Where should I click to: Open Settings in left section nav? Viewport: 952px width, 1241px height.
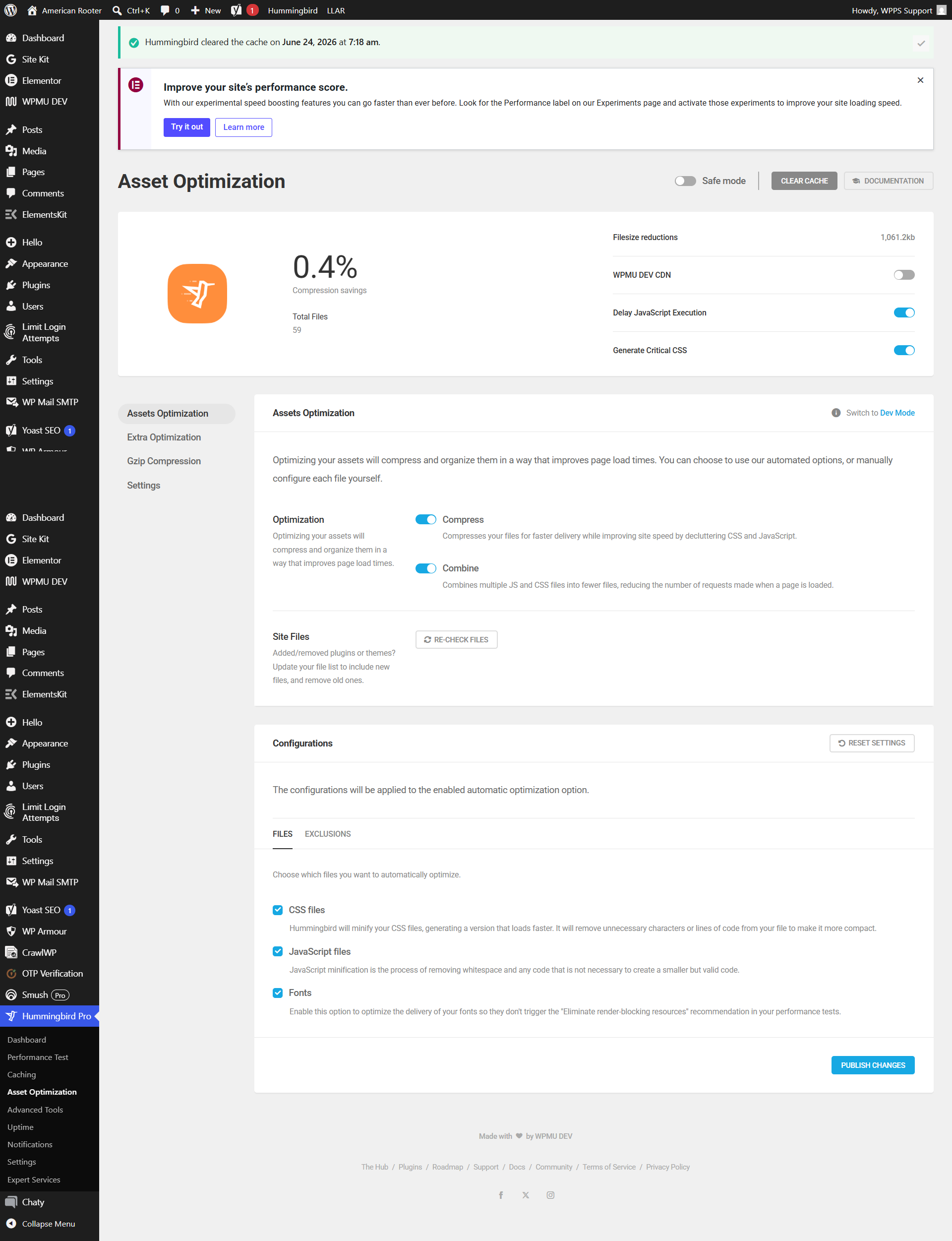143,485
